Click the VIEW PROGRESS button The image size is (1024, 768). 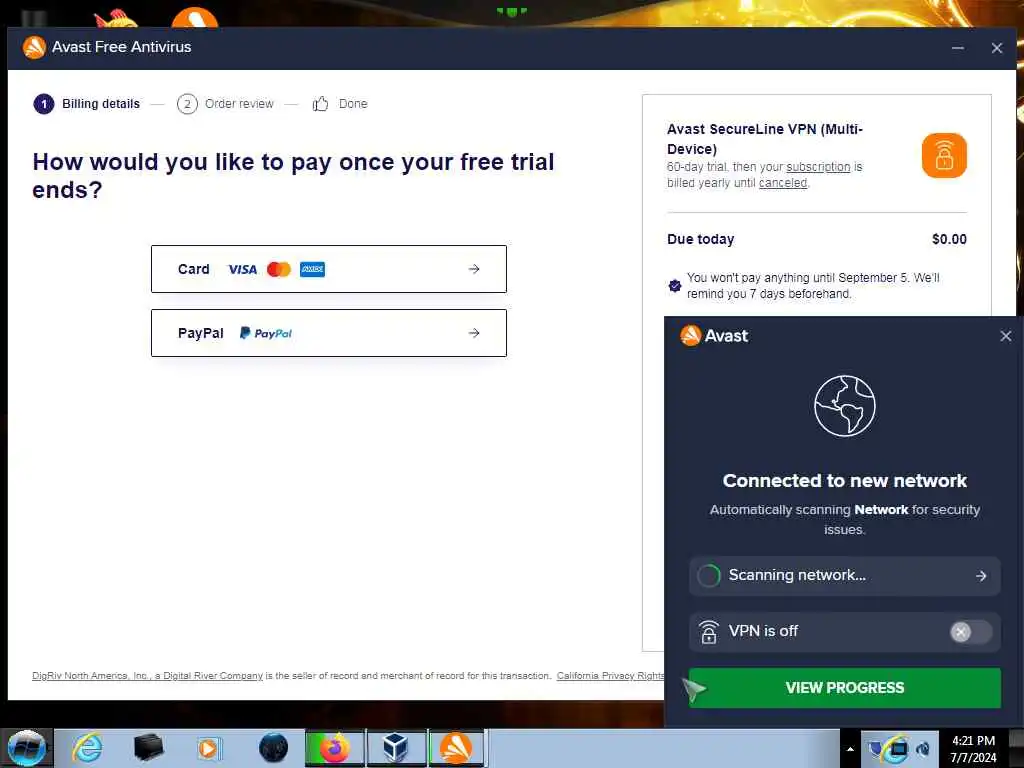(844, 688)
